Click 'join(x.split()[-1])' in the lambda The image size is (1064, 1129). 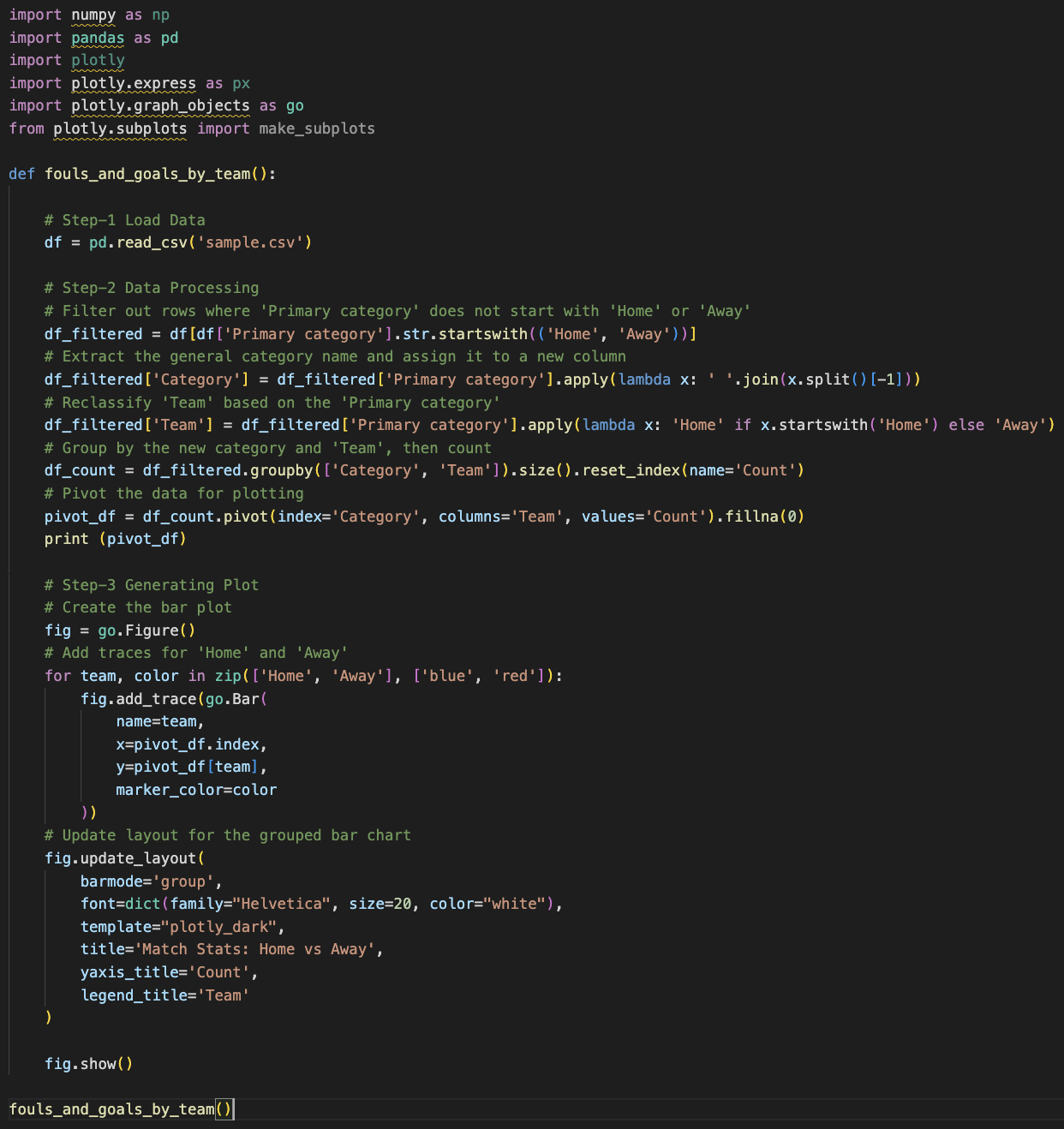click(x=827, y=379)
